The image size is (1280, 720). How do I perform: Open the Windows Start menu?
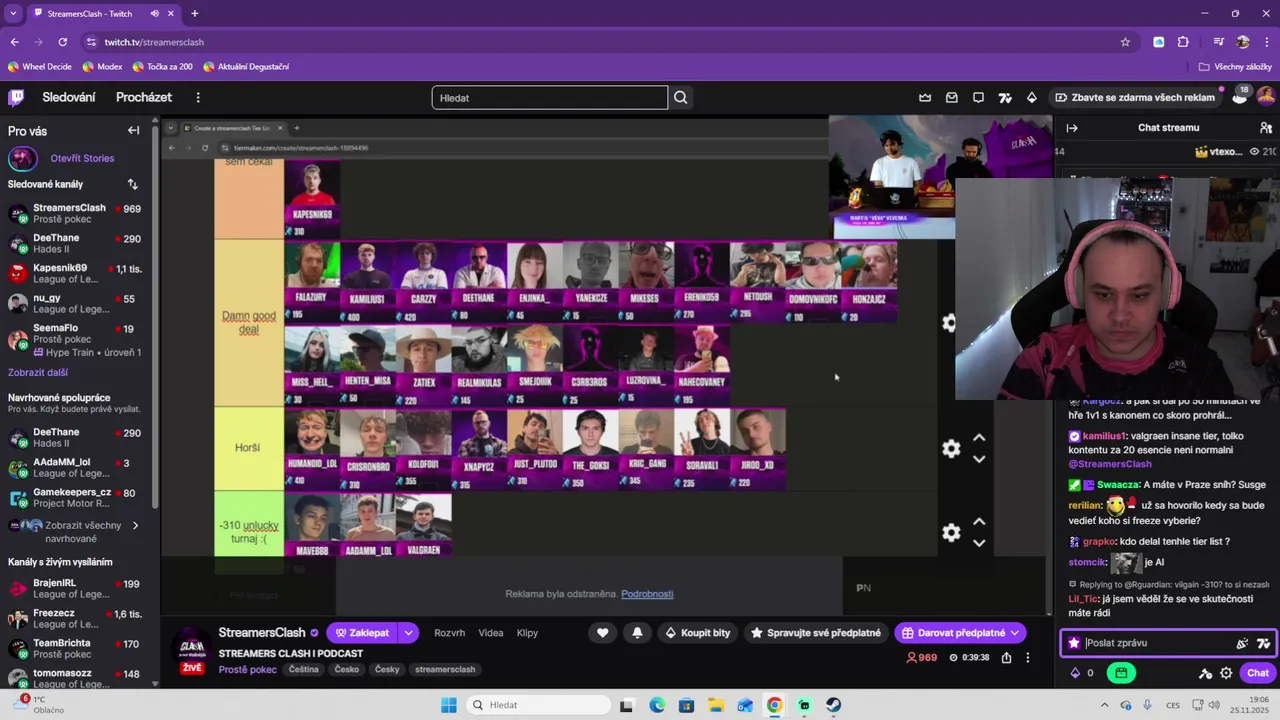tap(449, 705)
